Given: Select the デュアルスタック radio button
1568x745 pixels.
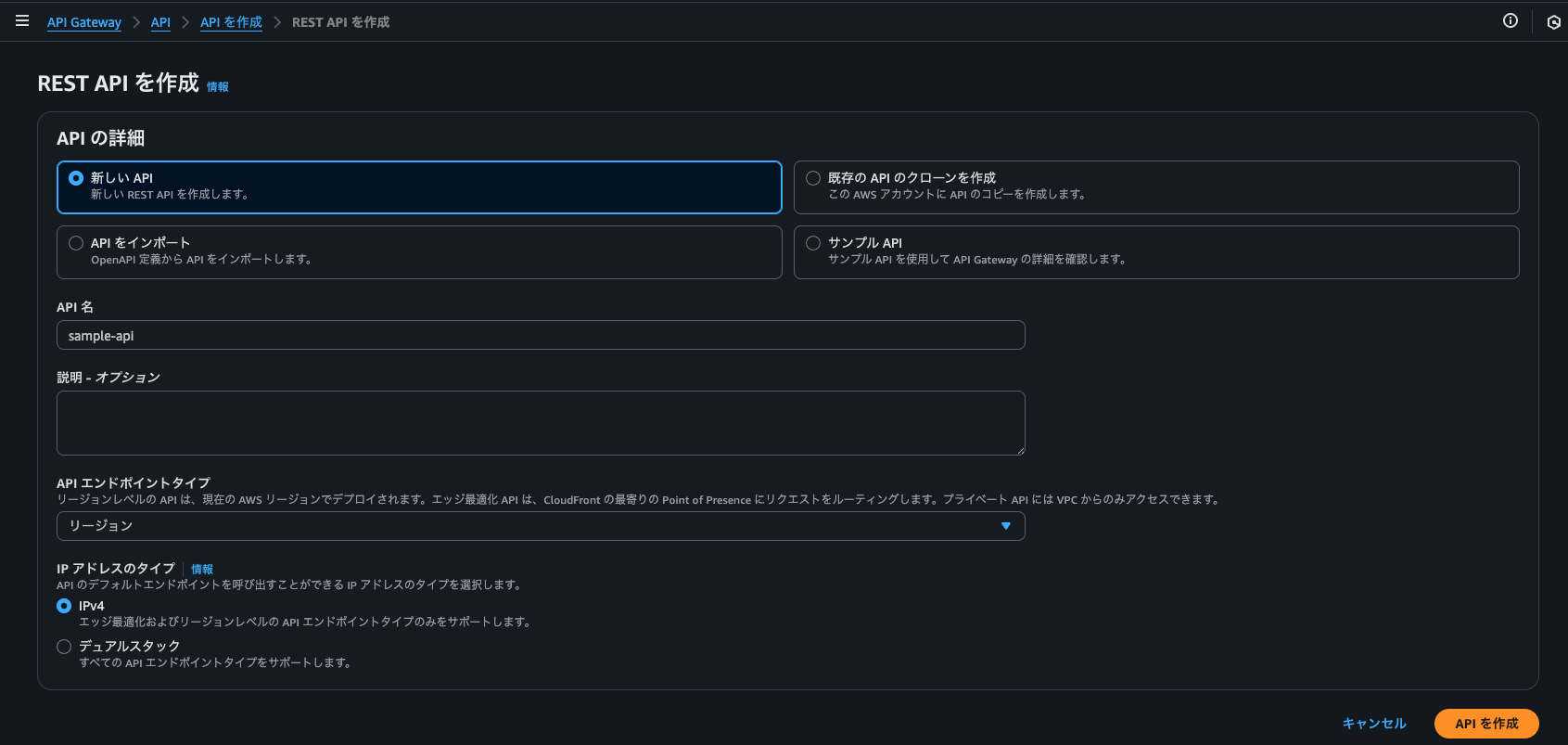Looking at the screenshot, I should click(64, 647).
